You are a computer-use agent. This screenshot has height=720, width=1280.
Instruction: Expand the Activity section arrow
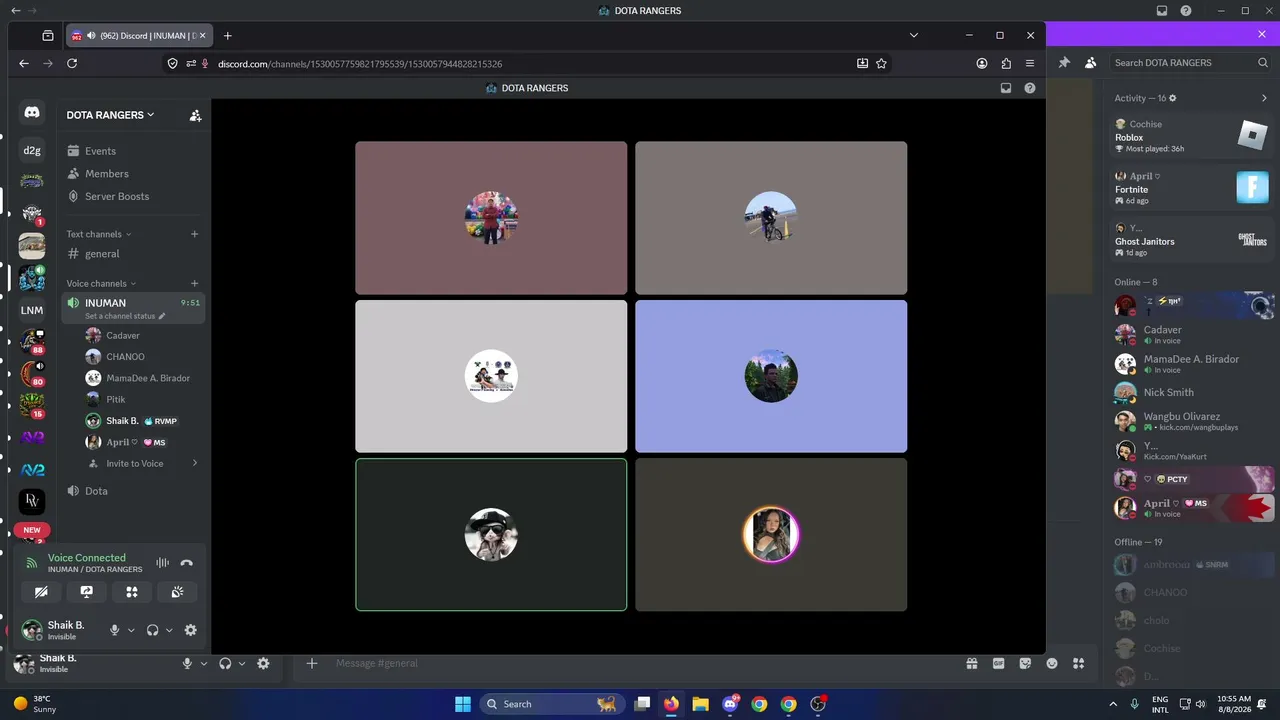tap(1264, 98)
